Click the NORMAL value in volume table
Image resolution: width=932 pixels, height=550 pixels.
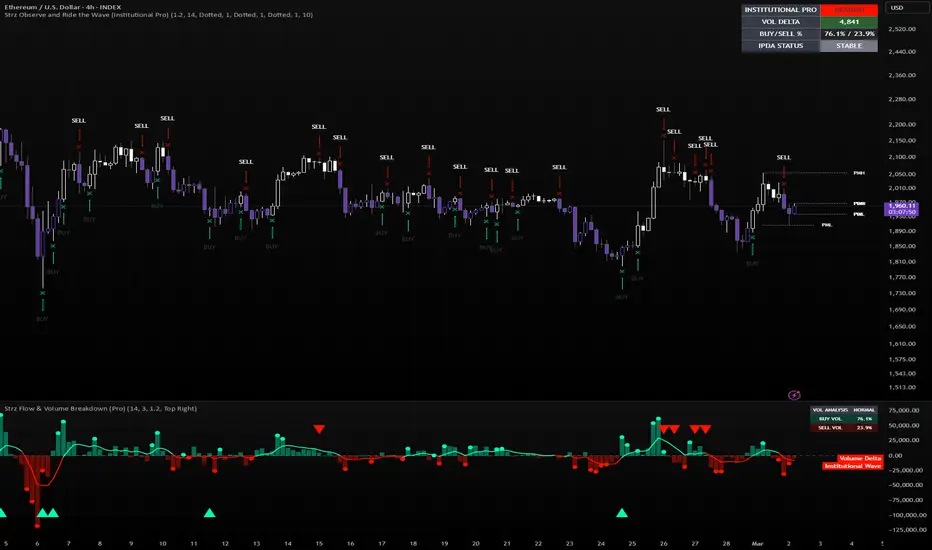(864, 410)
